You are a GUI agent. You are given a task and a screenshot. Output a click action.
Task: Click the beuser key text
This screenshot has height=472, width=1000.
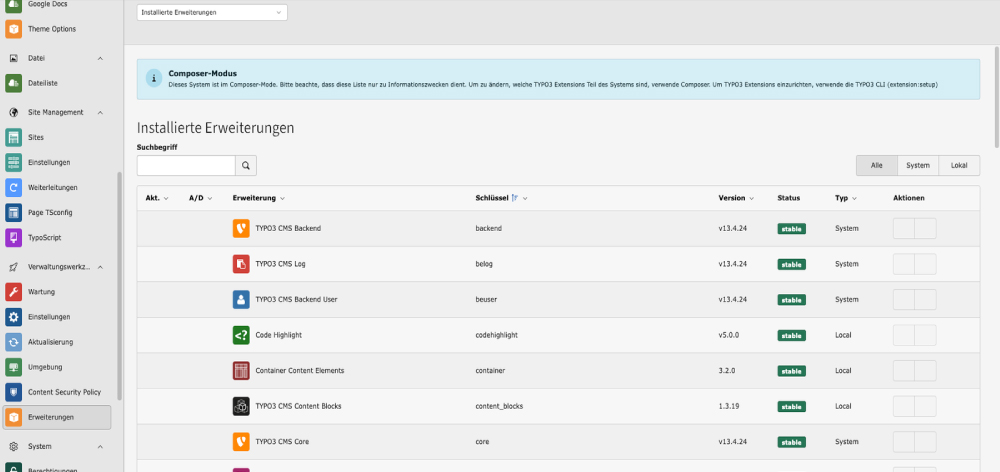click(486, 299)
